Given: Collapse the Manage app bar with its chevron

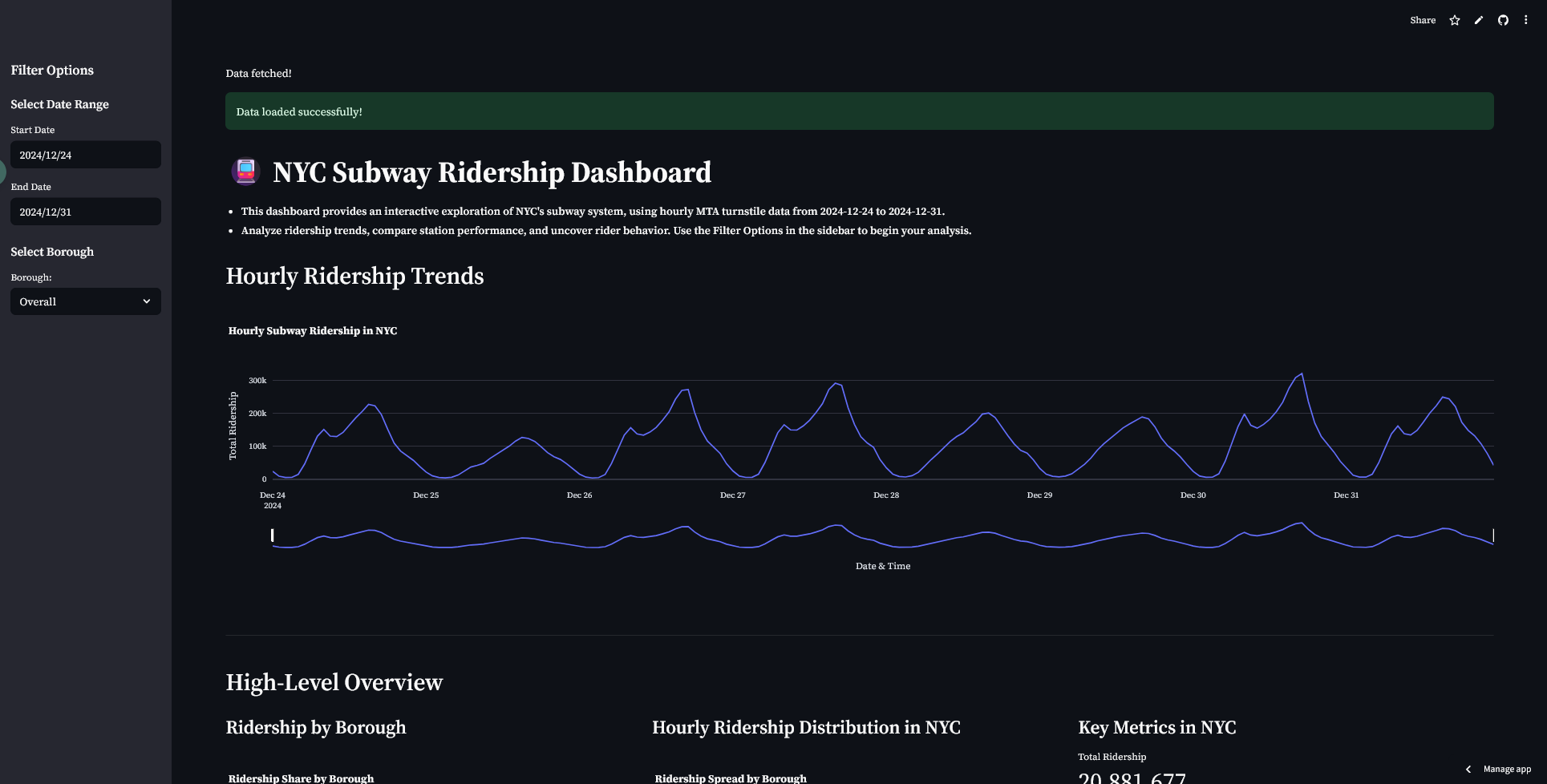Looking at the screenshot, I should click(1469, 769).
